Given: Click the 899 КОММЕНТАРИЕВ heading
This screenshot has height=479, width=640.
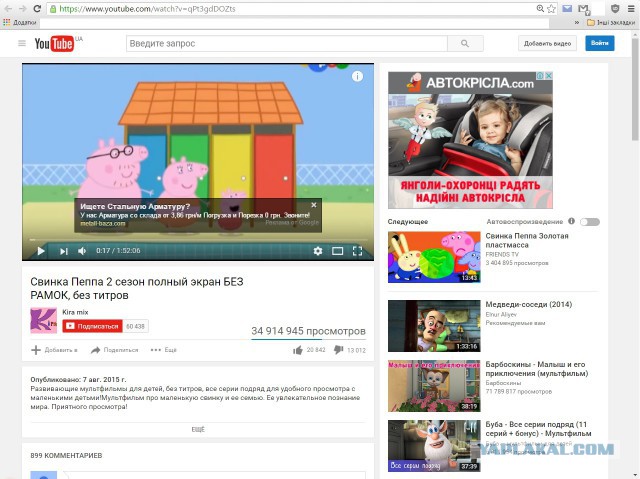Looking at the screenshot, I should point(66,455).
